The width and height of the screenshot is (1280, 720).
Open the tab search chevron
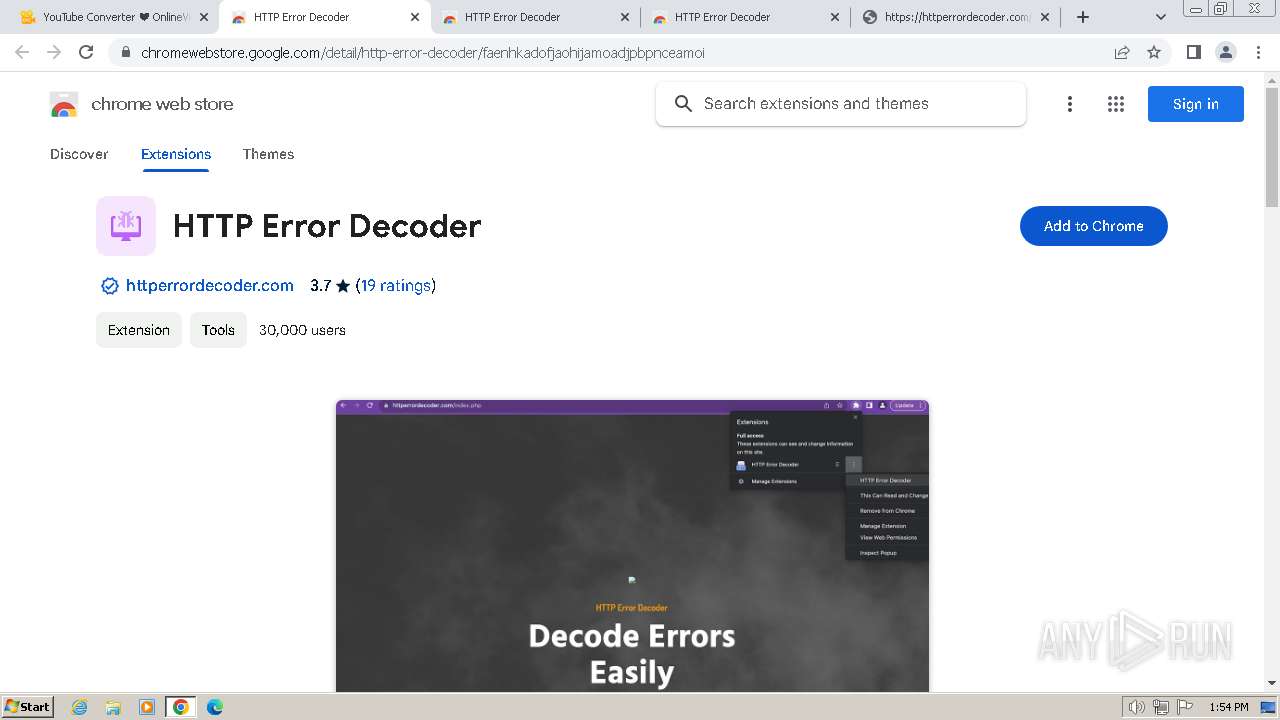pyautogui.click(x=1160, y=17)
